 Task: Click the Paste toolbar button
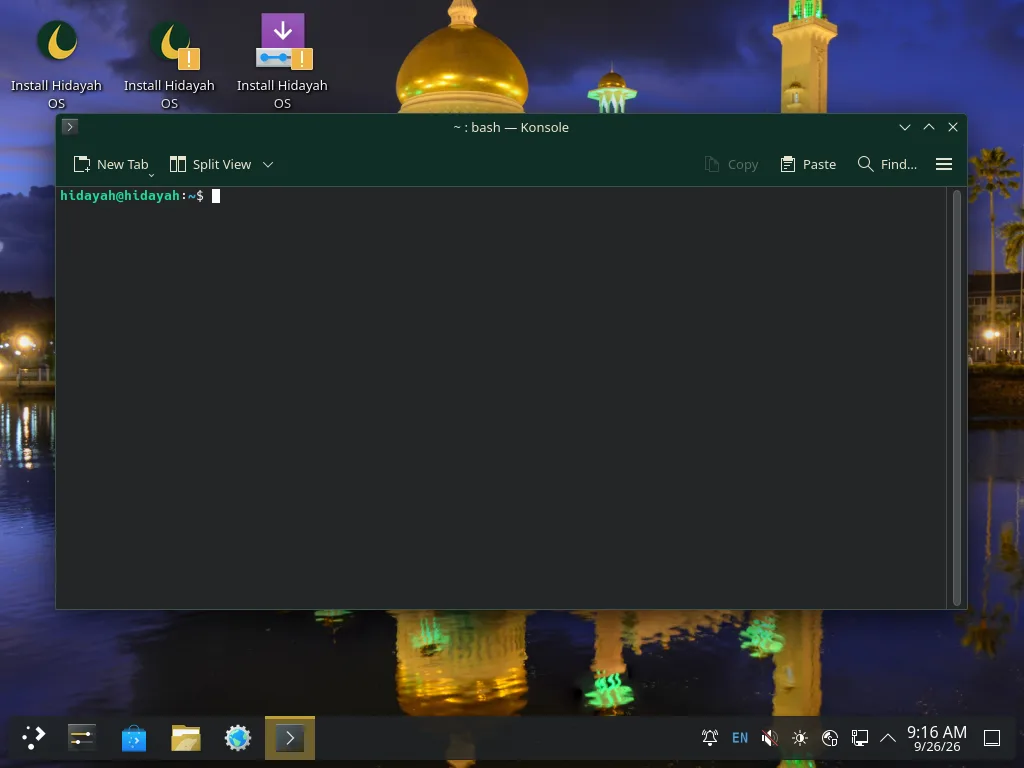click(x=808, y=165)
